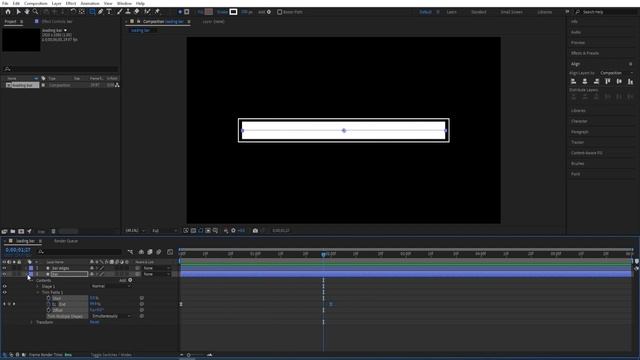Enable frame blending for timeline layers

(150, 252)
